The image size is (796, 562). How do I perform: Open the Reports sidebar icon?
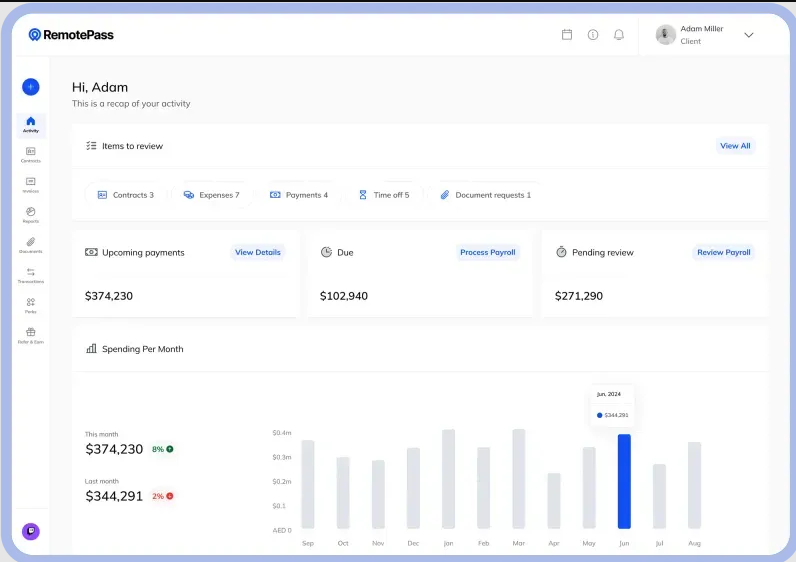(31, 214)
